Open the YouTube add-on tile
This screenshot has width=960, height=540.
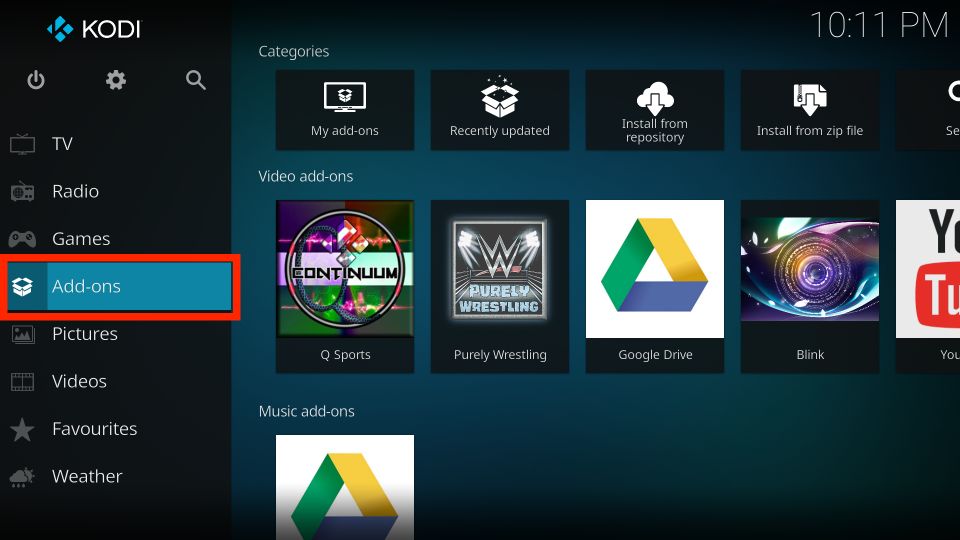click(928, 287)
